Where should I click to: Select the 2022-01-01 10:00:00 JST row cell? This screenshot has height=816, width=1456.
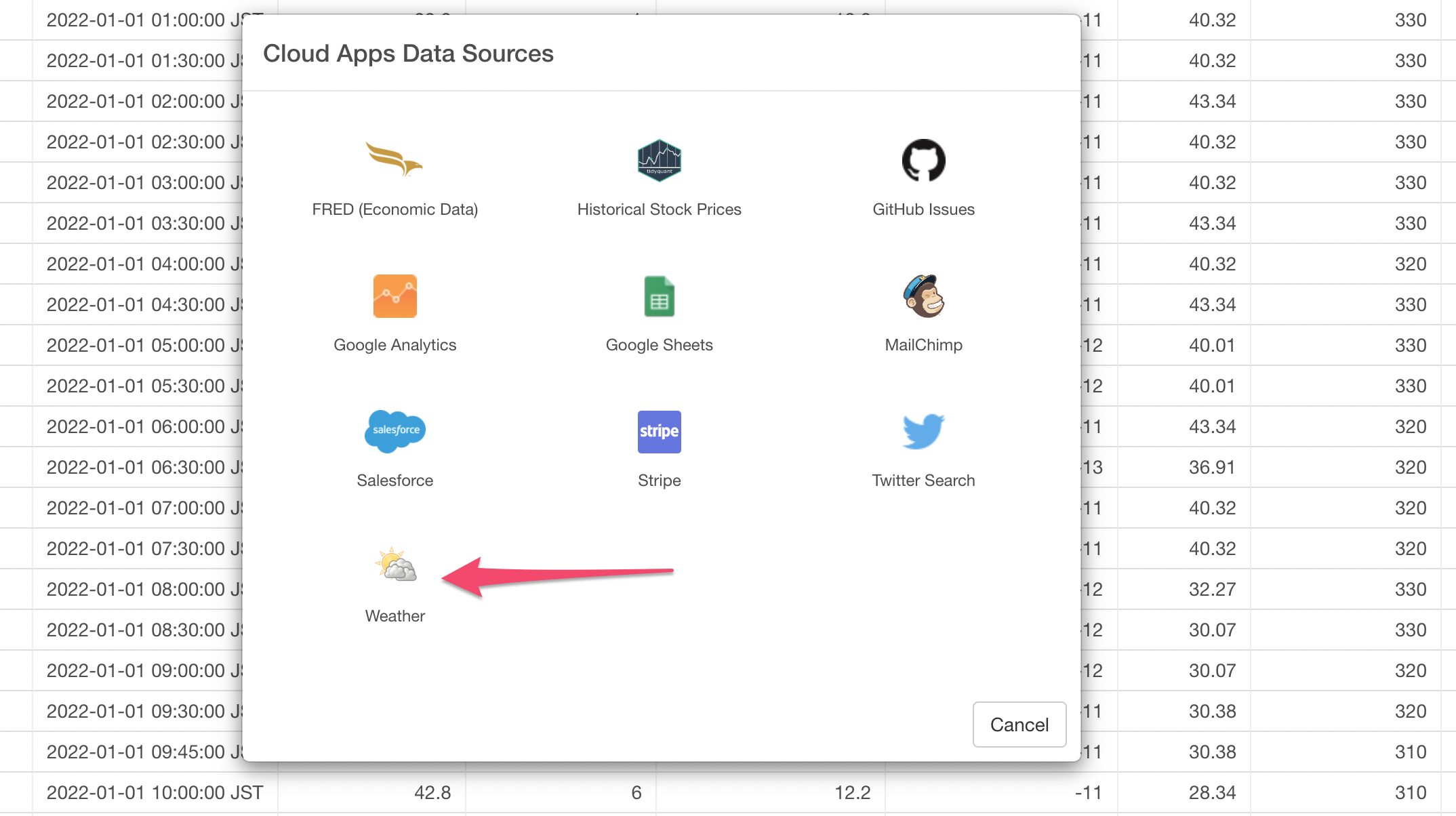click(x=155, y=792)
